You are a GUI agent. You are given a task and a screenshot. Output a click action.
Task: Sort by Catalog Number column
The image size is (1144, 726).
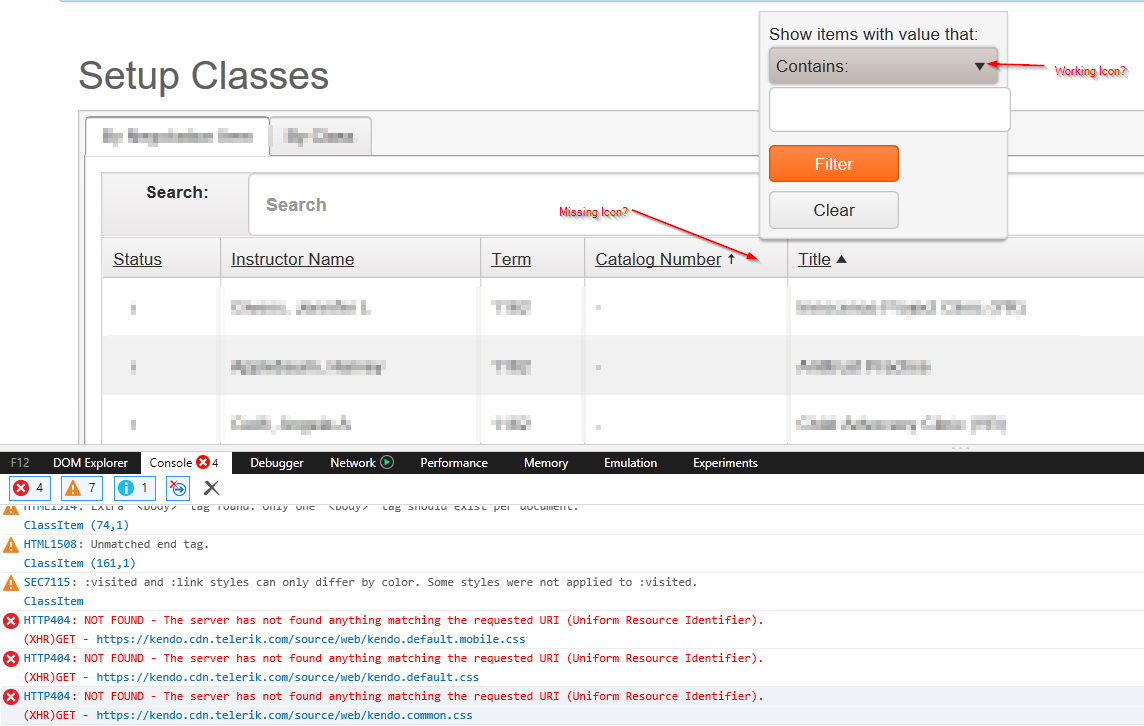pyautogui.click(x=658, y=259)
